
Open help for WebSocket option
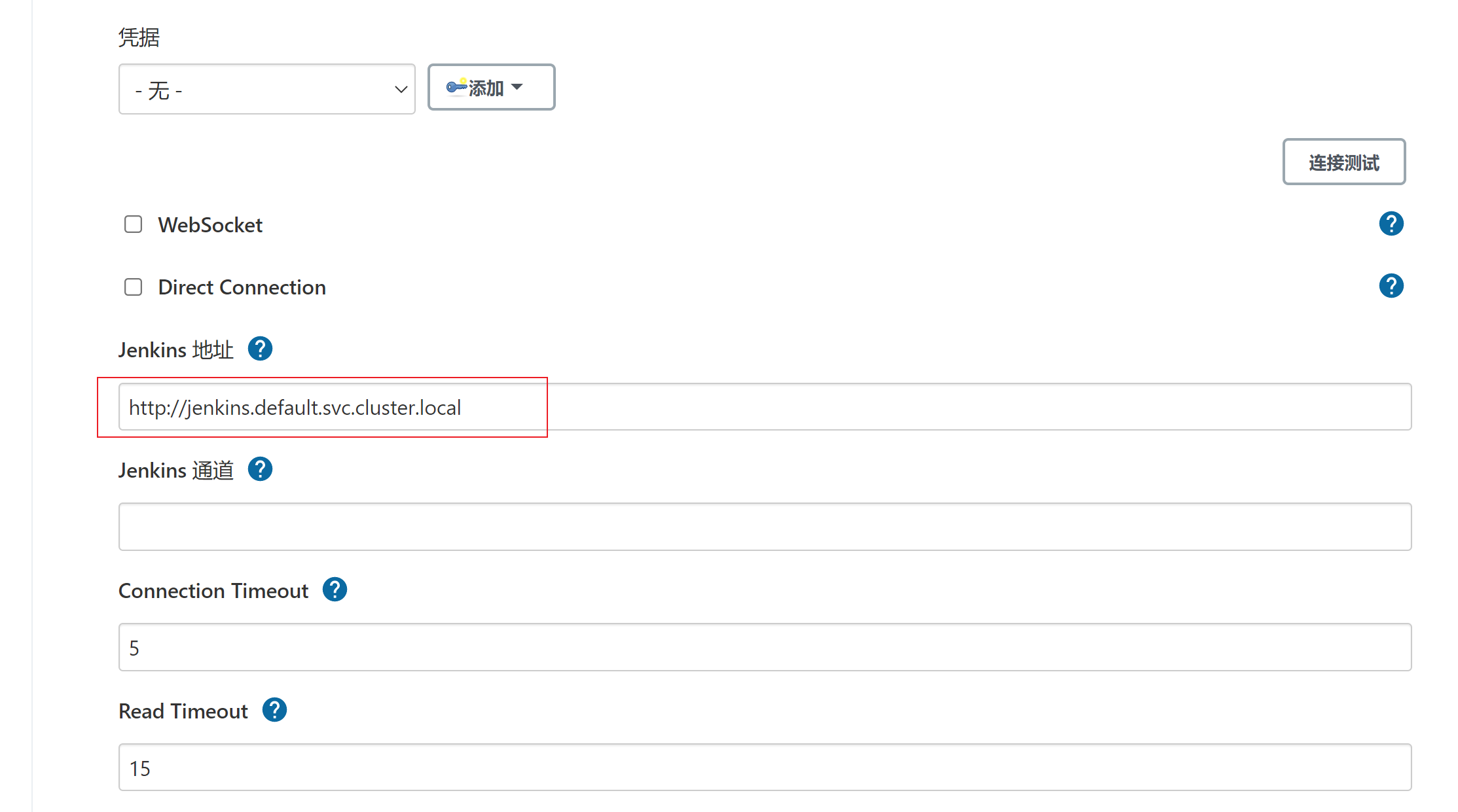[x=1391, y=224]
